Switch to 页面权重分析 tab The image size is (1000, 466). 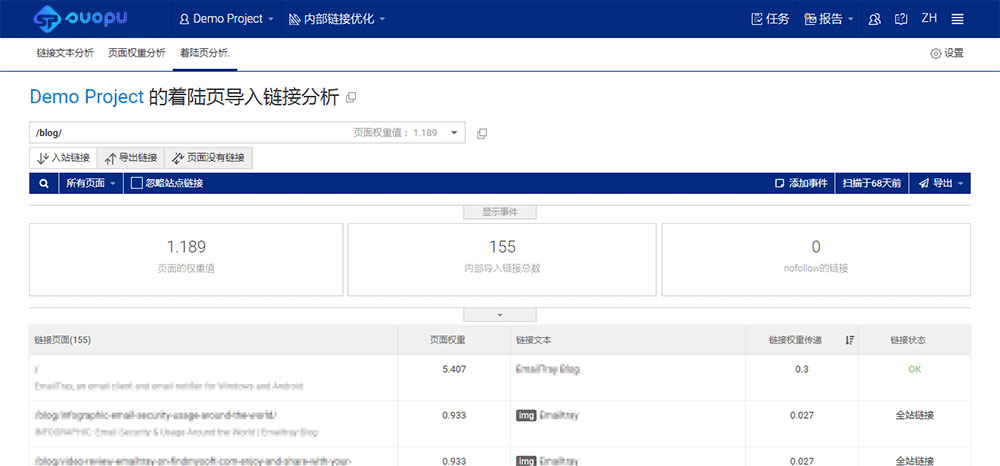click(x=136, y=54)
